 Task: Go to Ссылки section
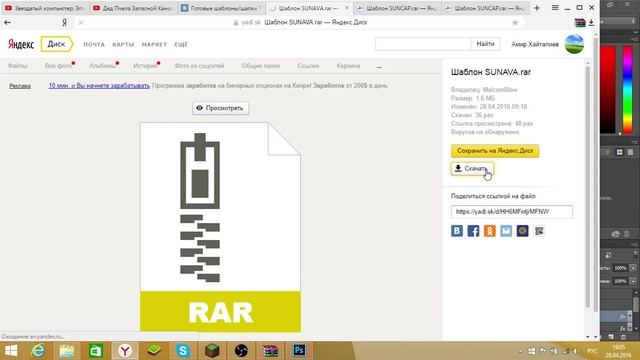click(x=308, y=66)
